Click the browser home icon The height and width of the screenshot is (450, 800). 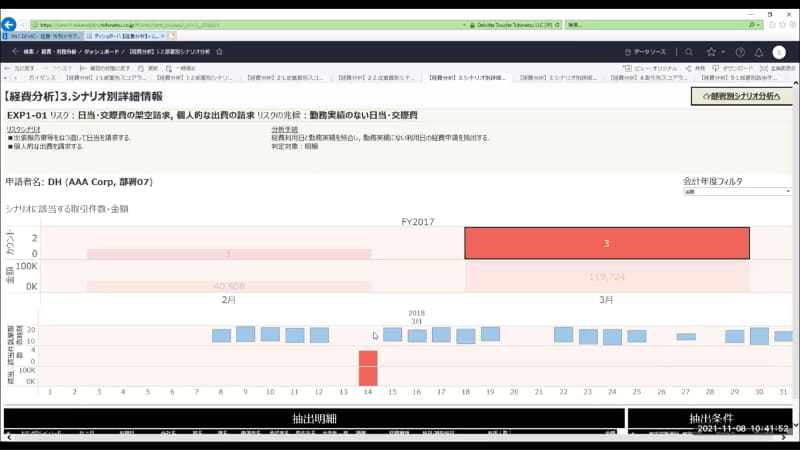(772, 24)
